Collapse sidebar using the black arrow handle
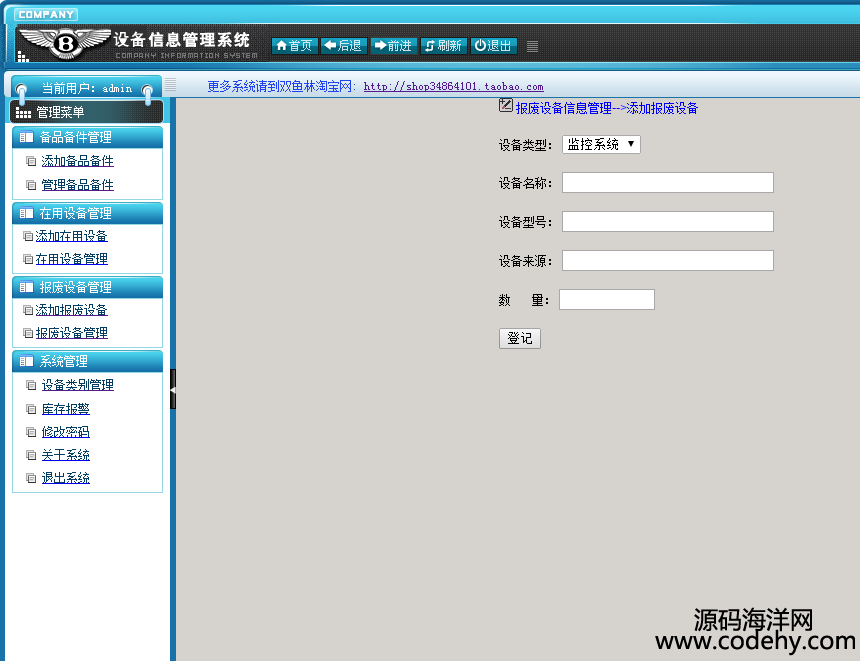Image resolution: width=860 pixels, height=661 pixels. click(173, 389)
